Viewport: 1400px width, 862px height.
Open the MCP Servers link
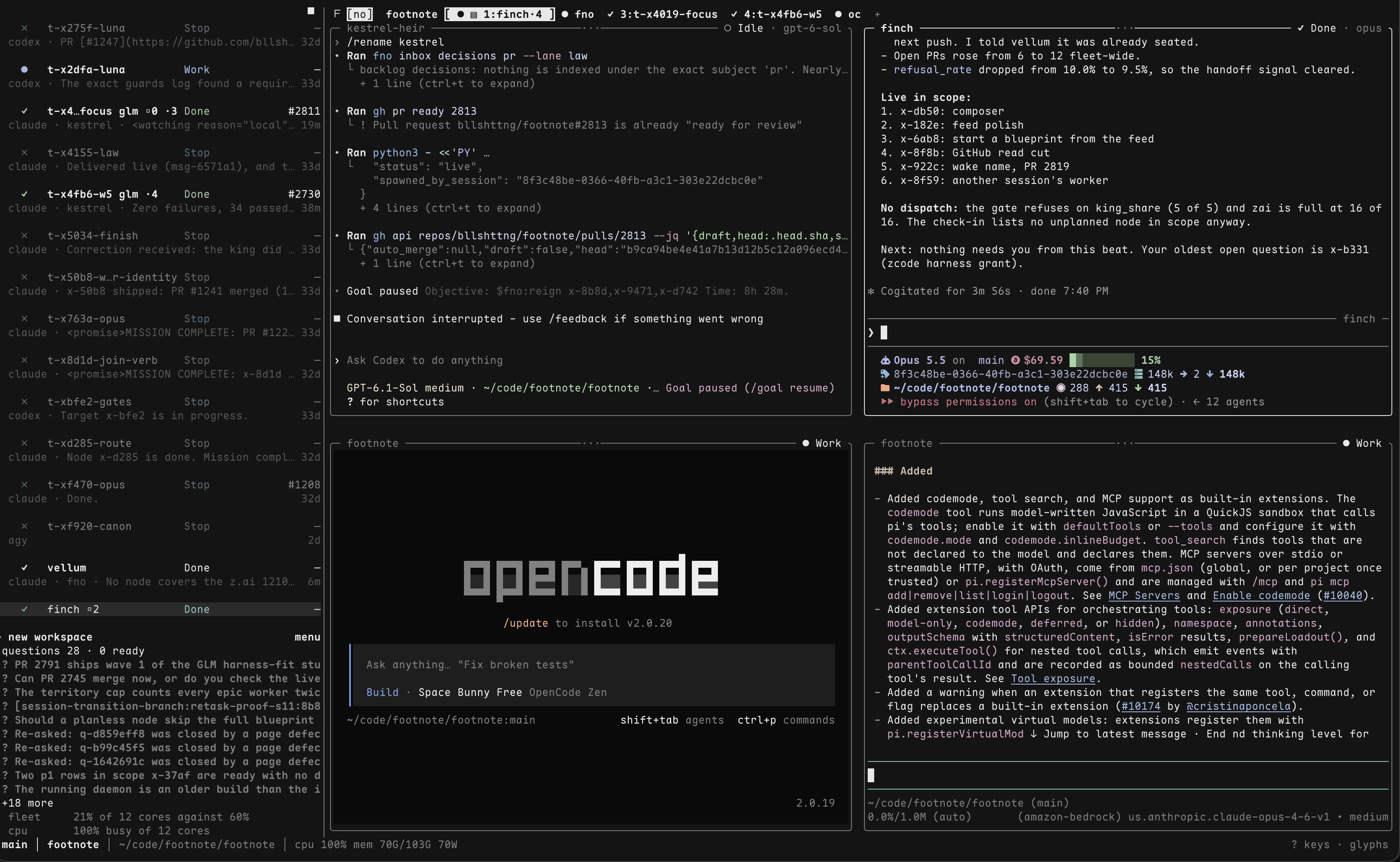(1144, 596)
